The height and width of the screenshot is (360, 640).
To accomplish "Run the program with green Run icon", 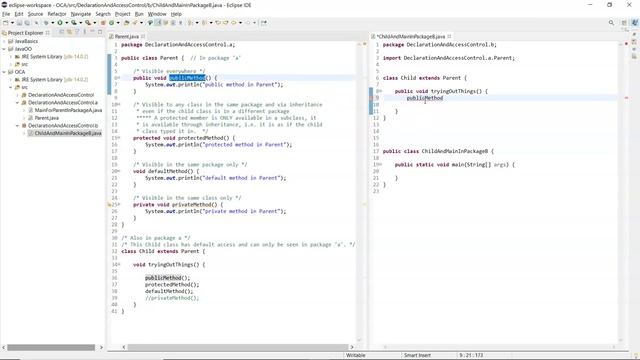I will point(60,23).
